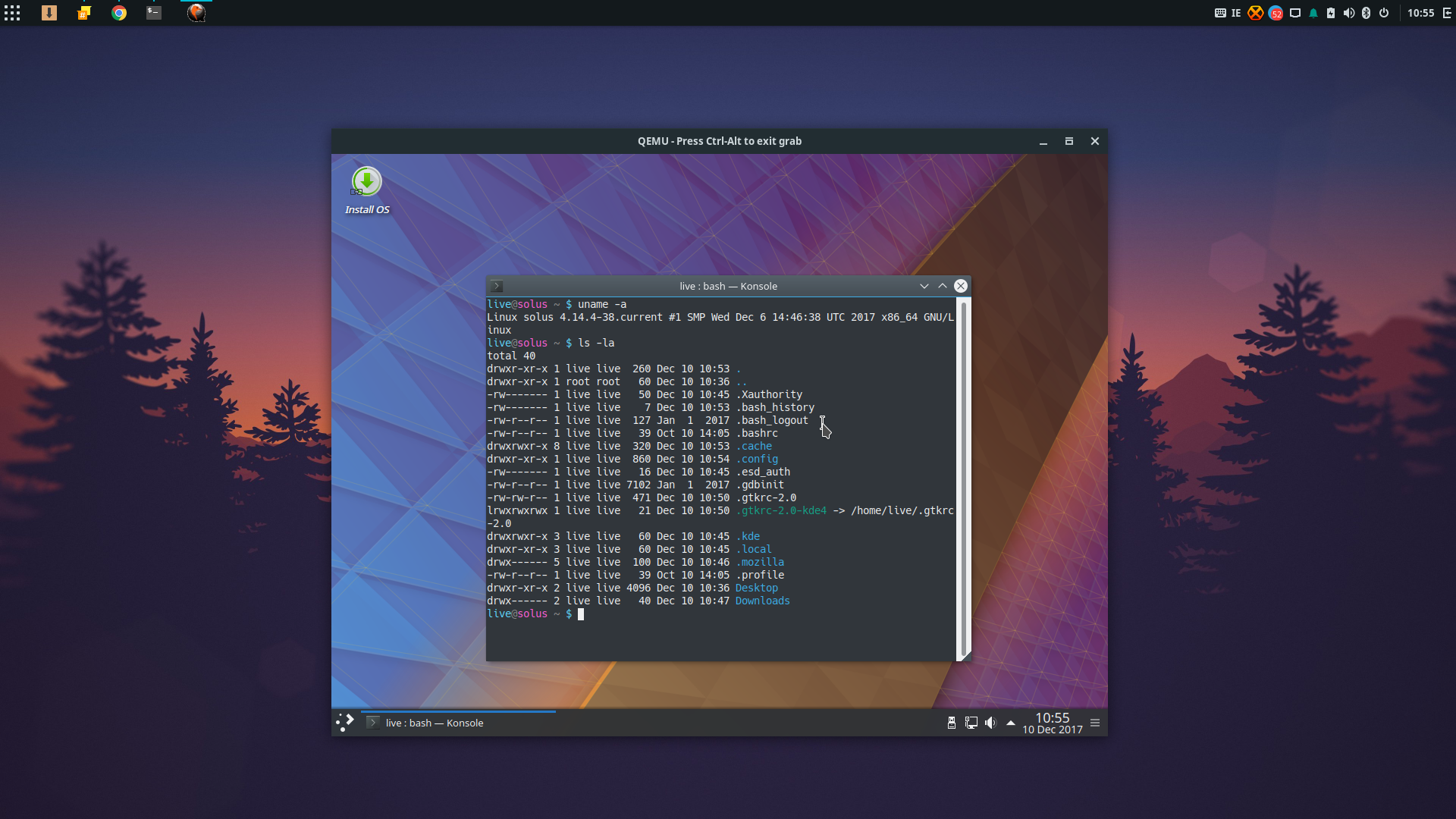Launch Google Chrome from the top panel

pos(119,13)
